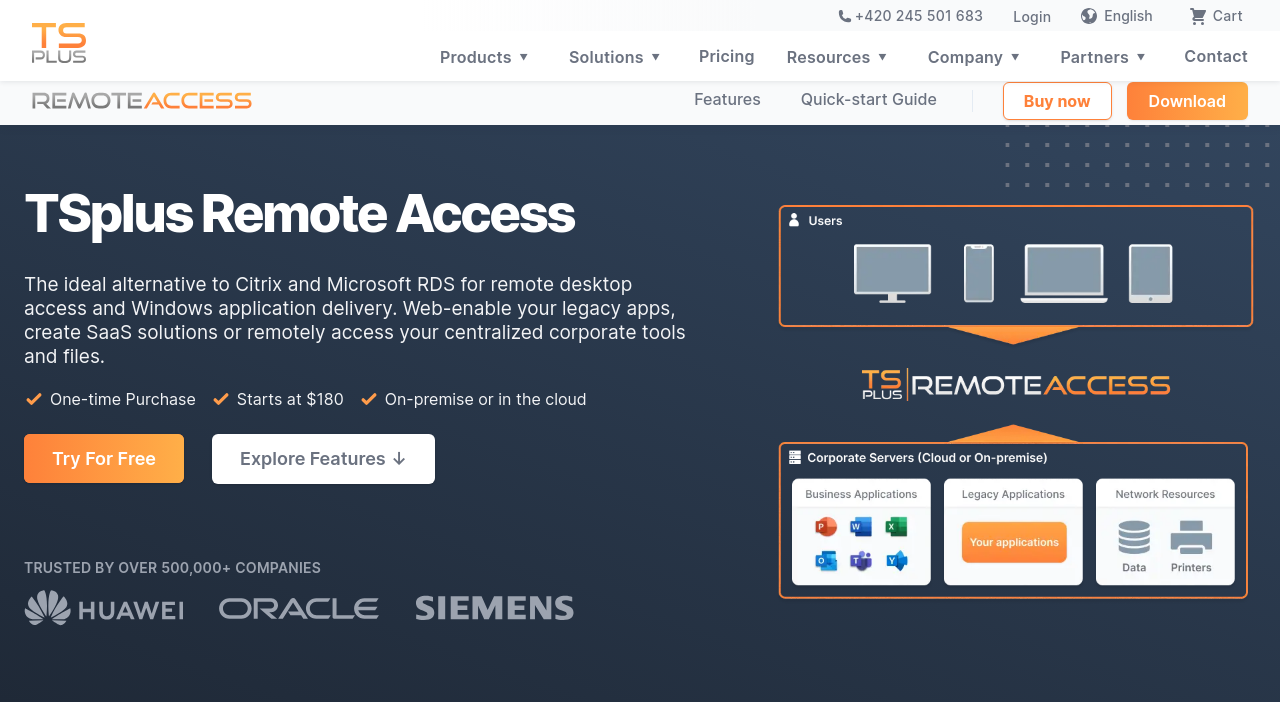This screenshot has height=720, width=1280.
Task: Click the phone icon beside the number
Action: coord(845,16)
